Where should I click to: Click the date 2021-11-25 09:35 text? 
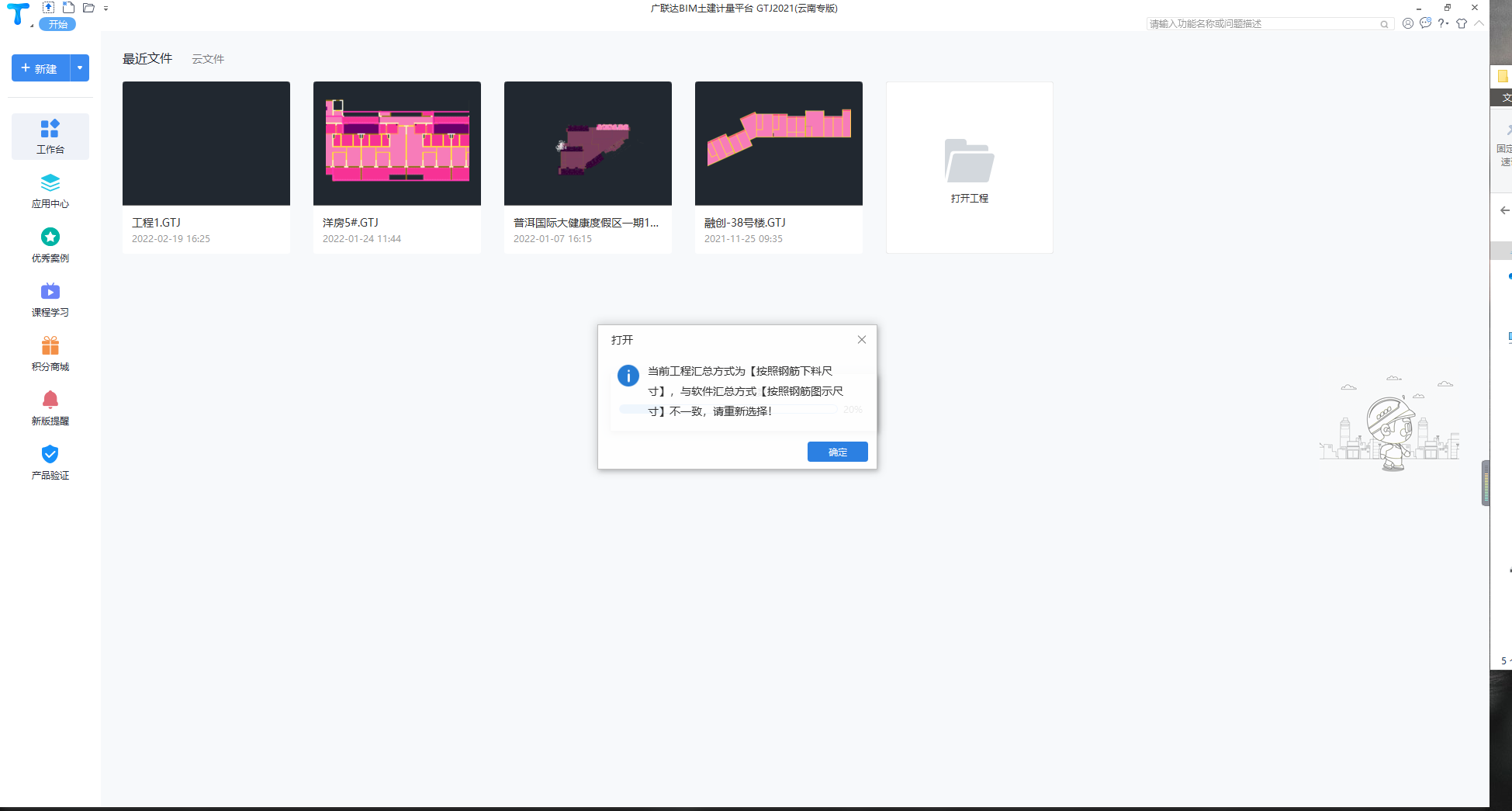point(744,239)
